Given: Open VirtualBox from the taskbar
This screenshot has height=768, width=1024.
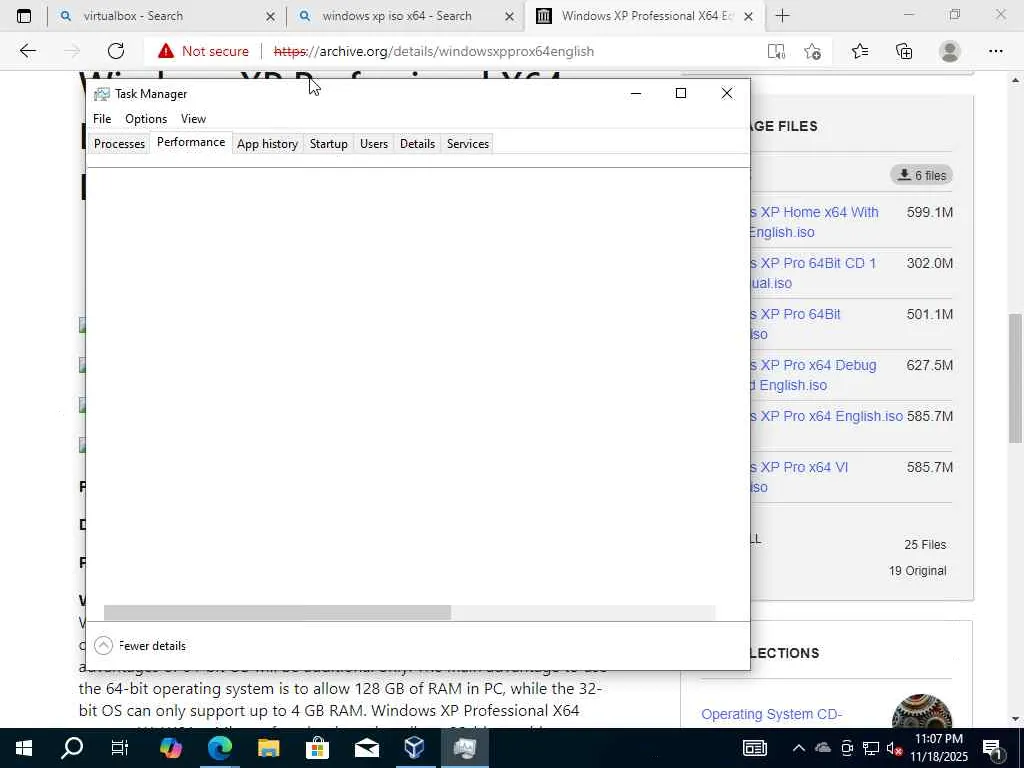Looking at the screenshot, I should 415,748.
